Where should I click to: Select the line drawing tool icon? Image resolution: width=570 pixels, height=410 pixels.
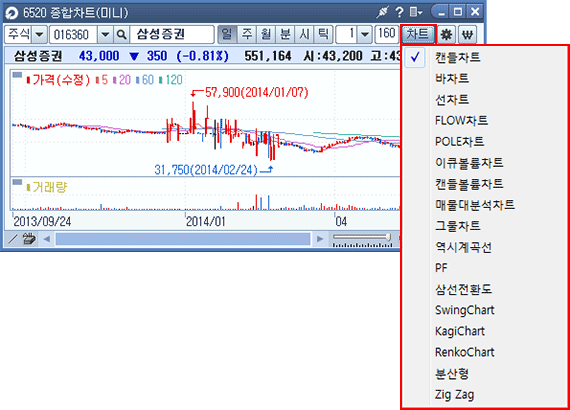[x=12, y=239]
